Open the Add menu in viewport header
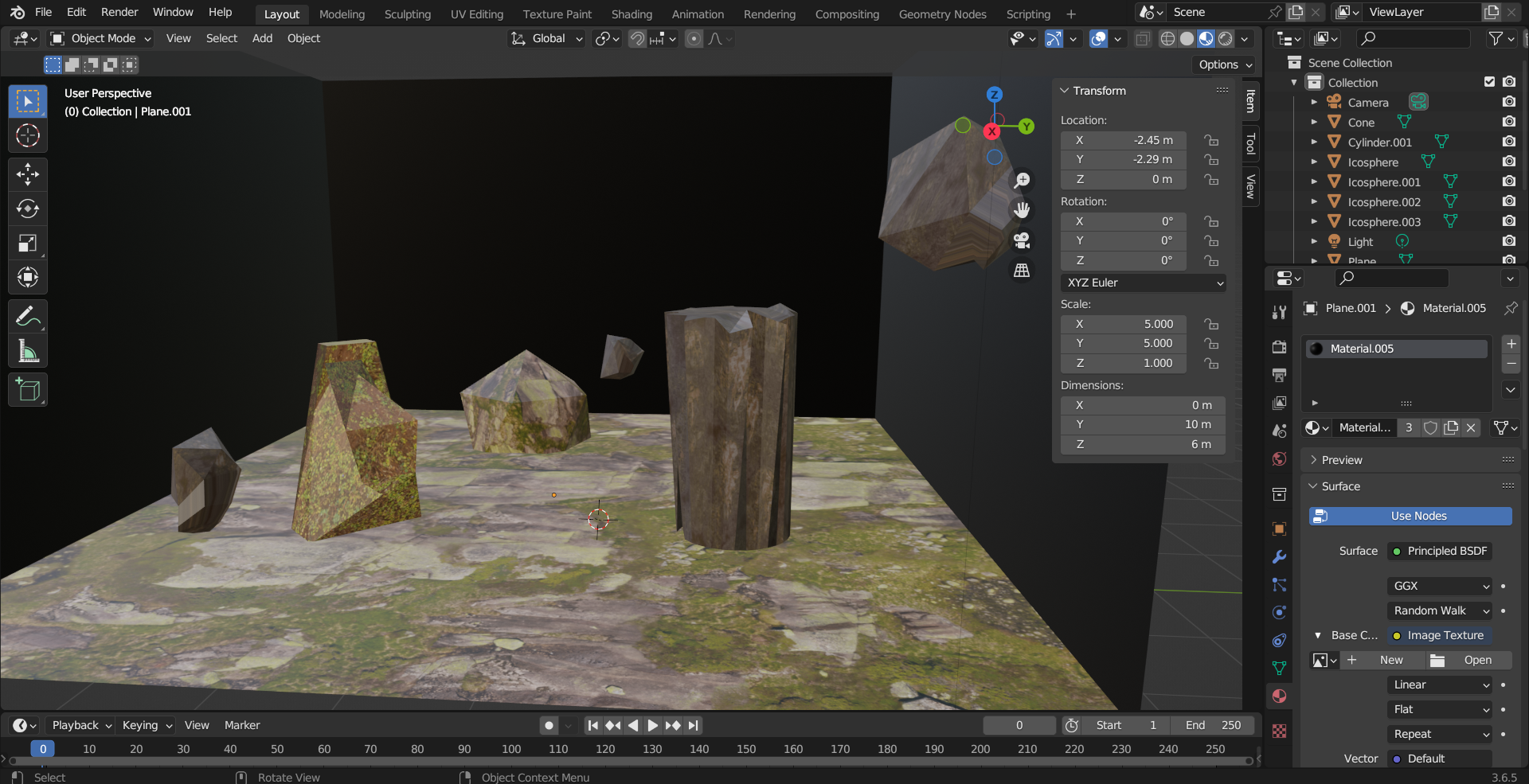This screenshot has width=1529, height=784. tap(262, 38)
